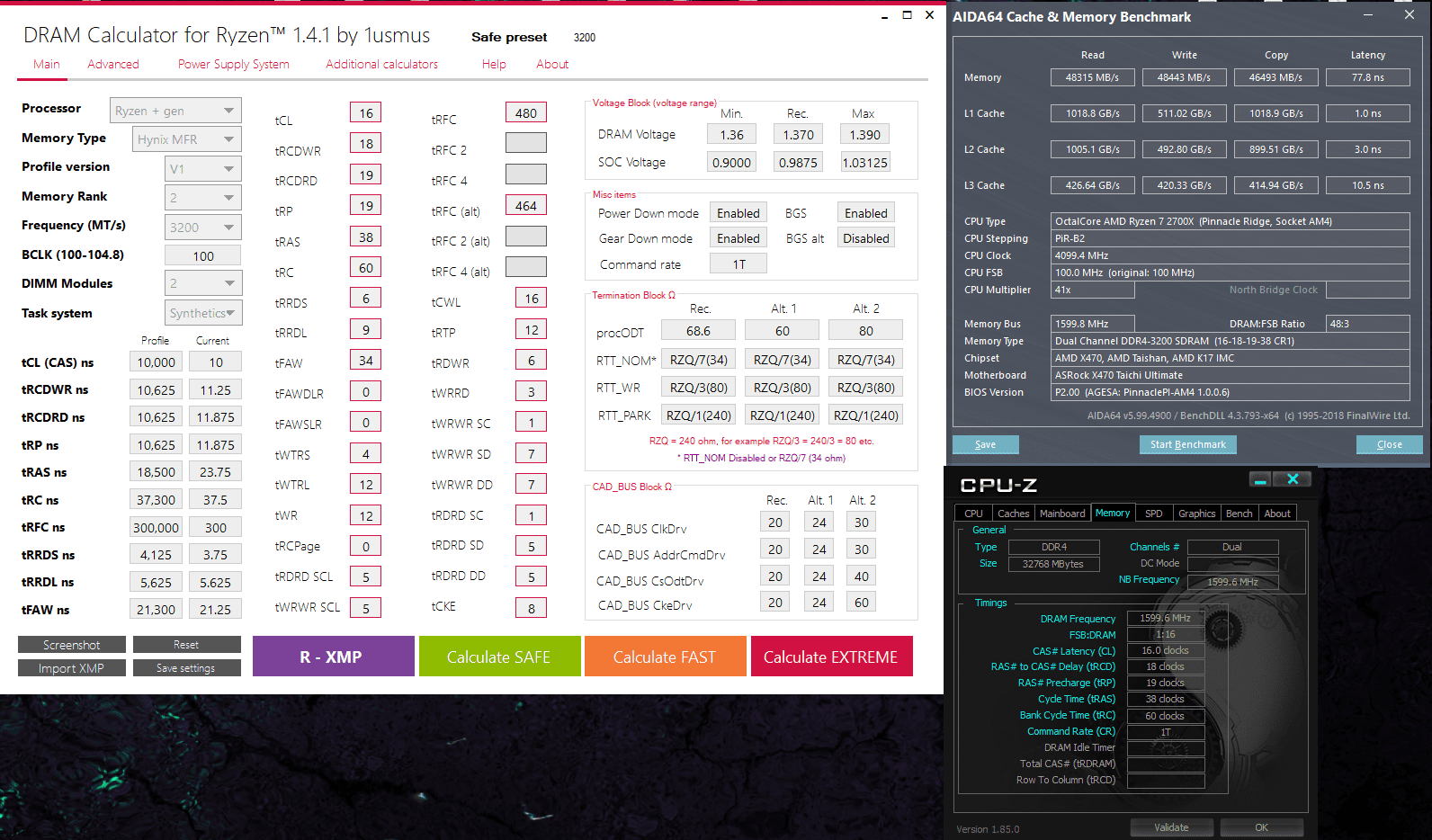Close the CPU-Z window with cyan X

pyautogui.click(x=1293, y=479)
